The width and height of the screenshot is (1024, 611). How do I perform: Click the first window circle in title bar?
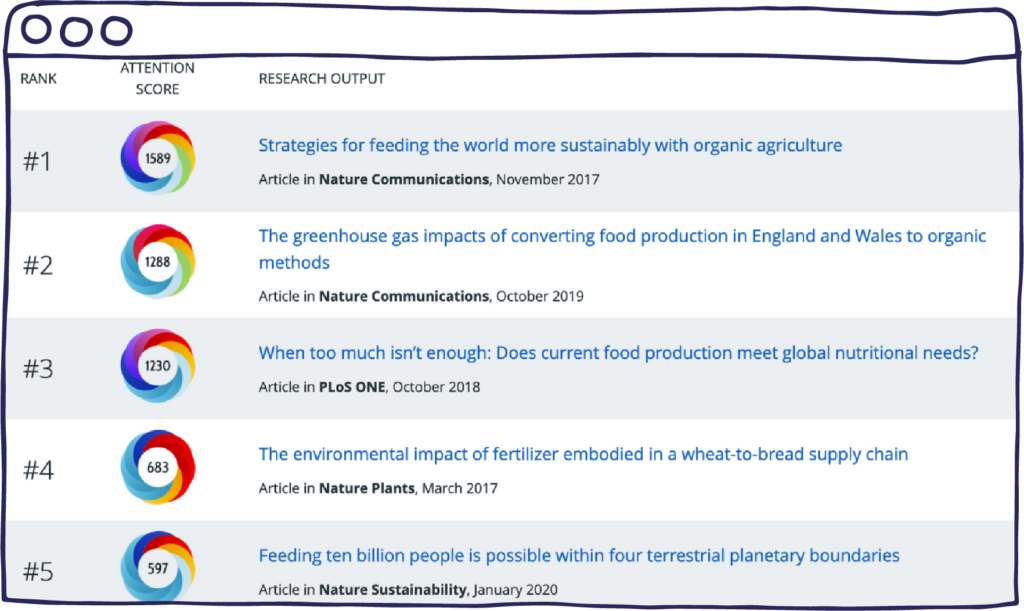[36, 29]
